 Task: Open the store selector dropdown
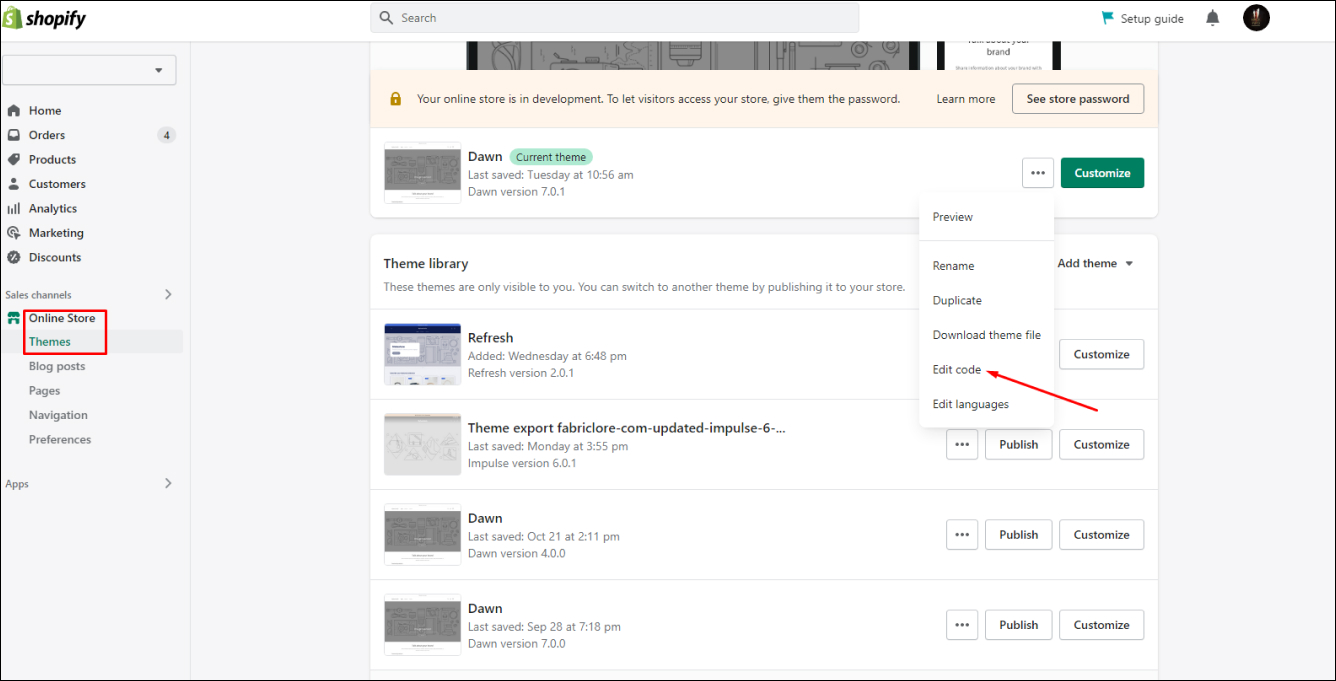click(90, 70)
